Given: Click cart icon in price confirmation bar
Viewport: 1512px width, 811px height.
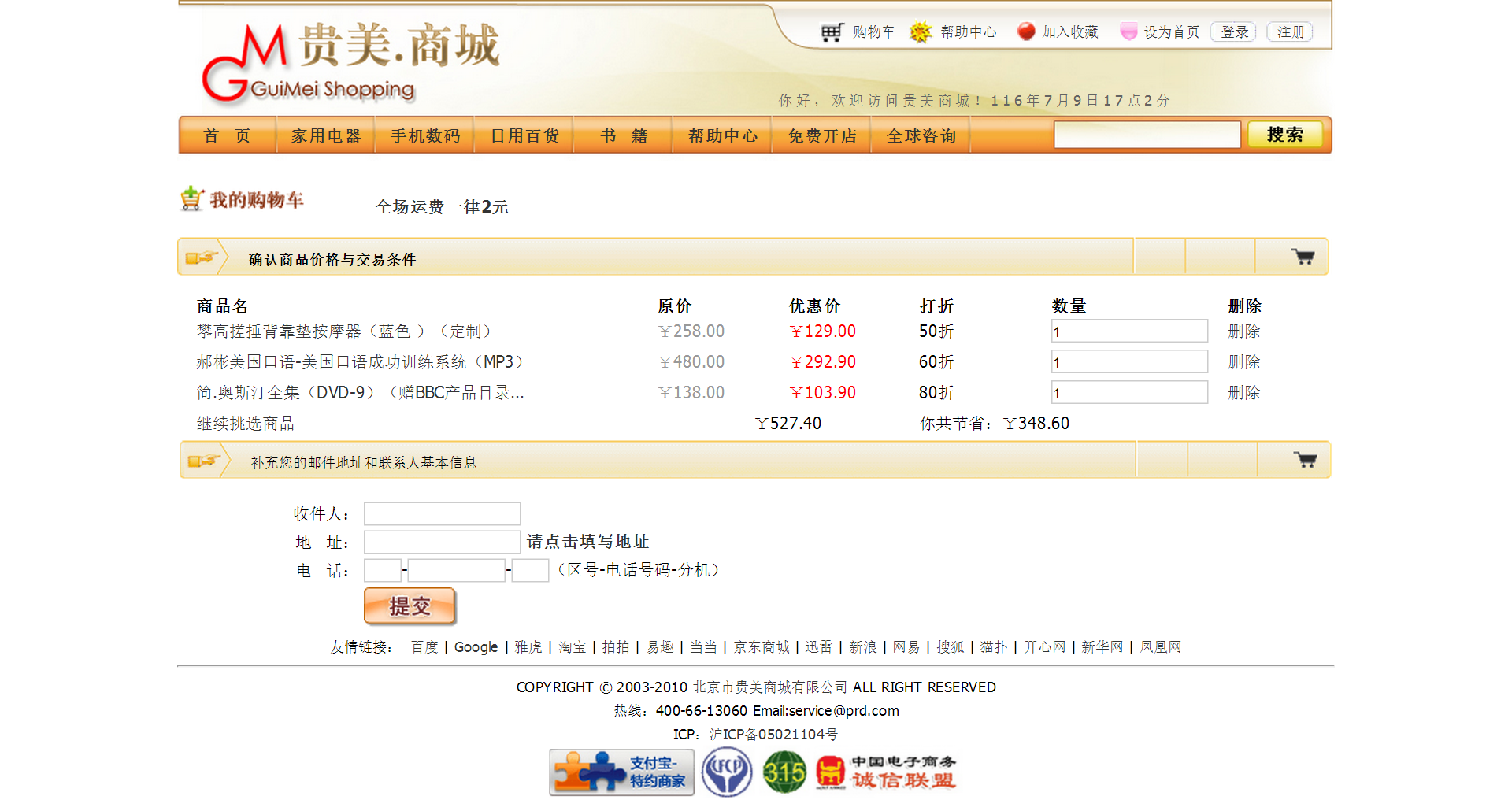Looking at the screenshot, I should [1303, 257].
